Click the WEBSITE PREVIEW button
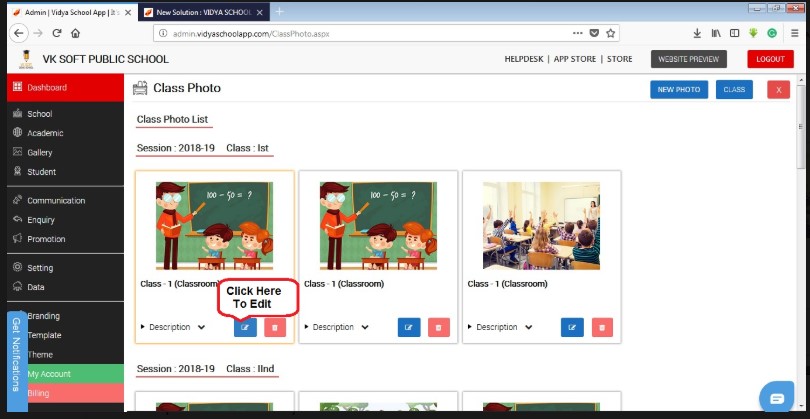 tap(689, 59)
